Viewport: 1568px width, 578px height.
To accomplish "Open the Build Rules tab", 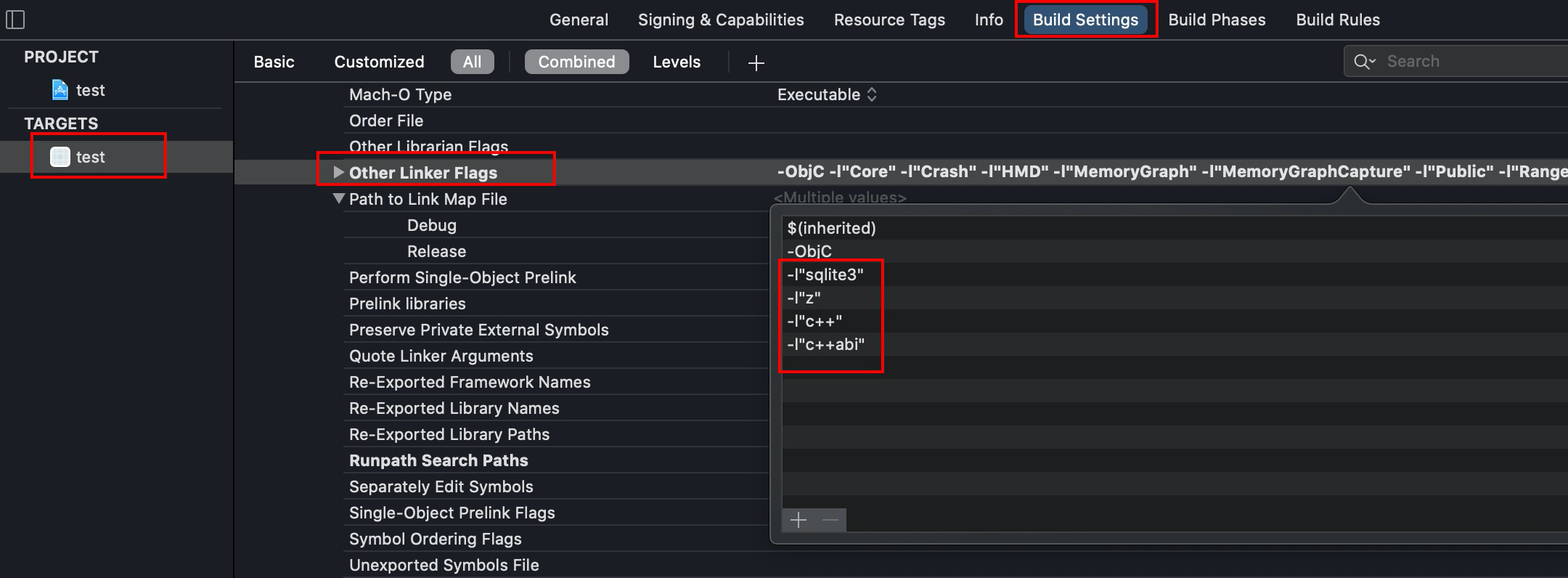I will coord(1338,20).
